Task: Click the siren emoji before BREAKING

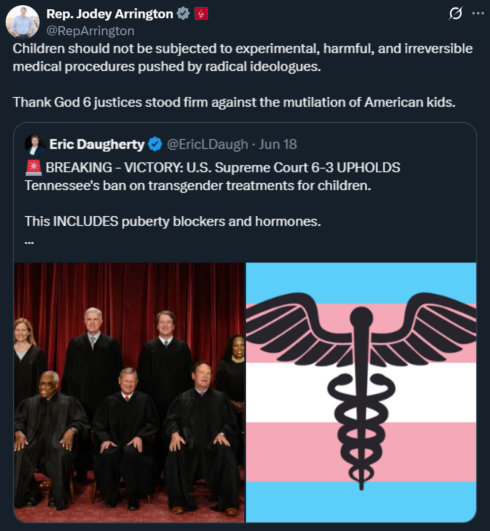Action: pos(34,168)
